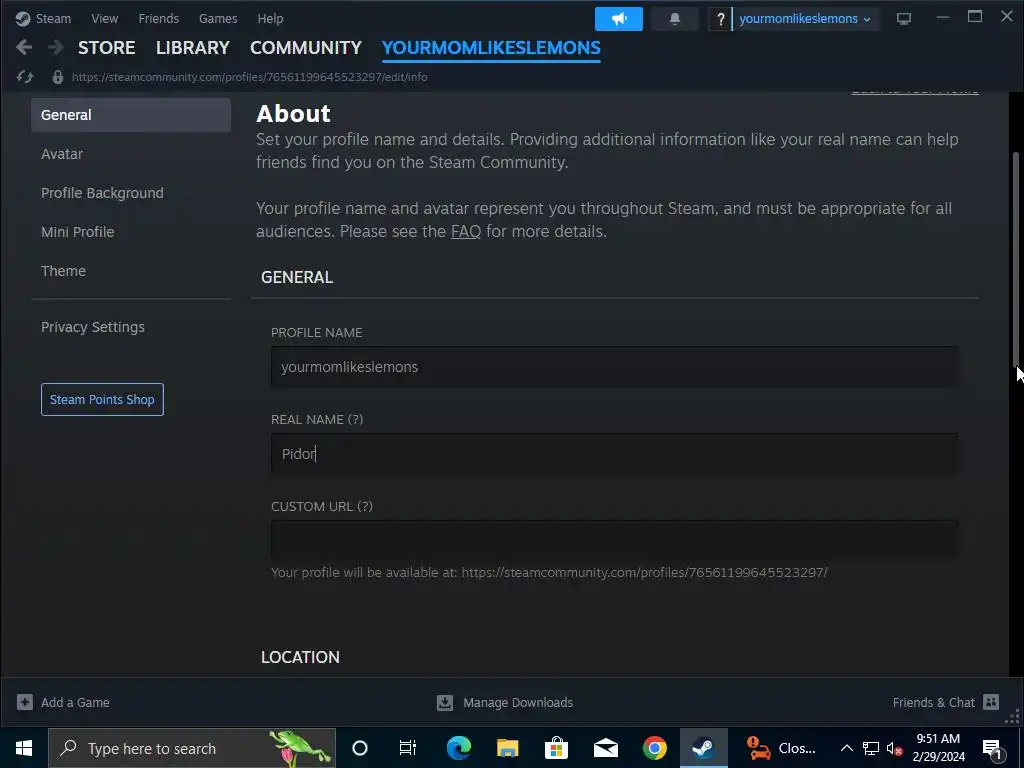Open the Friends & Chat grid icon
The image size is (1024, 768).
[x=991, y=702]
